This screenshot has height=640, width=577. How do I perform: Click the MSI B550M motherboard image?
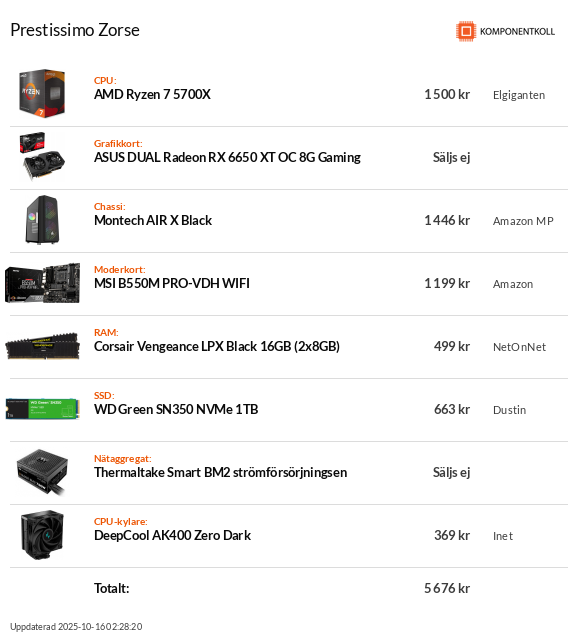click(42, 283)
